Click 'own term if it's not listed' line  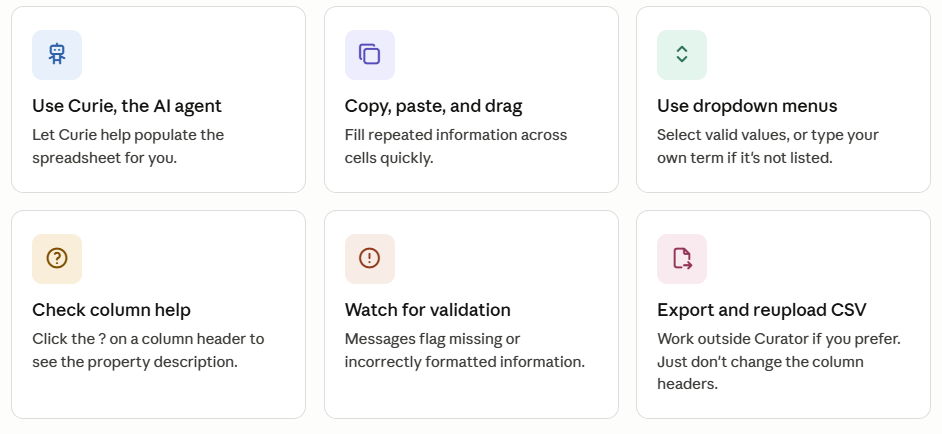point(744,159)
